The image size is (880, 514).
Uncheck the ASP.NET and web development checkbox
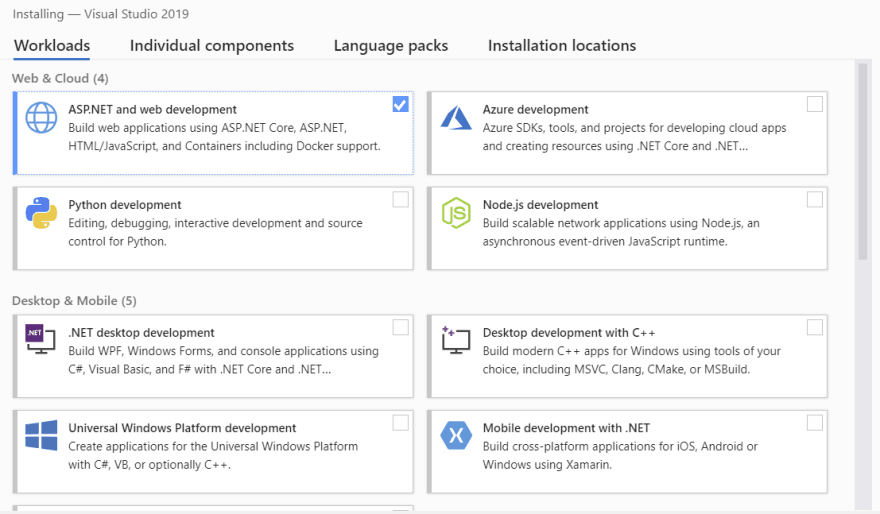point(400,104)
